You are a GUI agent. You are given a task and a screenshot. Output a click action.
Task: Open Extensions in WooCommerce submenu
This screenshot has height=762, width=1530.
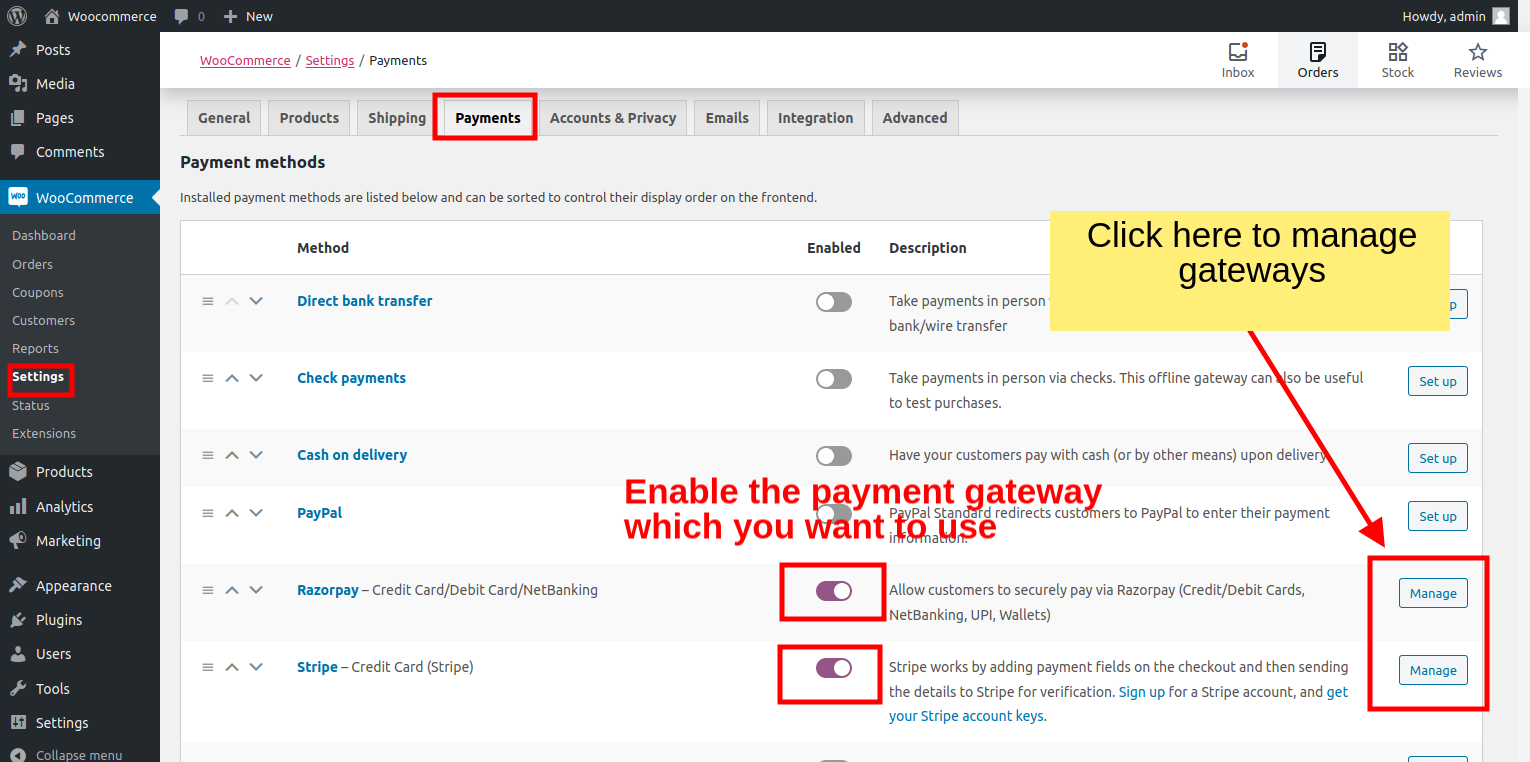click(44, 434)
